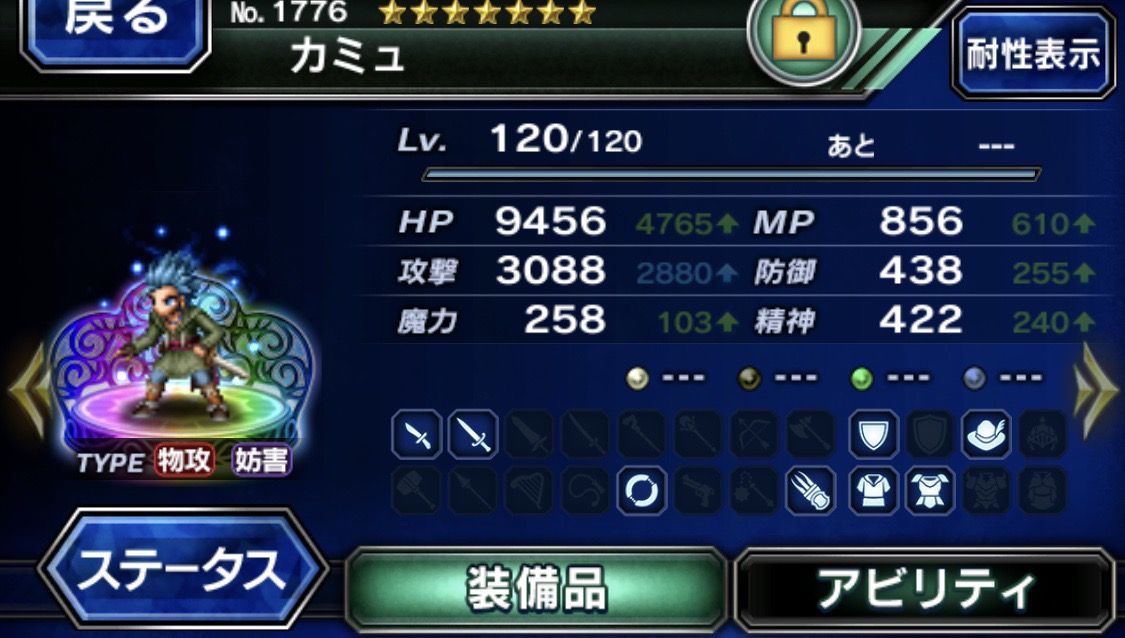The width and height of the screenshot is (1125, 638).
Task: Tap the 耐性表示 button
Action: point(1033,54)
